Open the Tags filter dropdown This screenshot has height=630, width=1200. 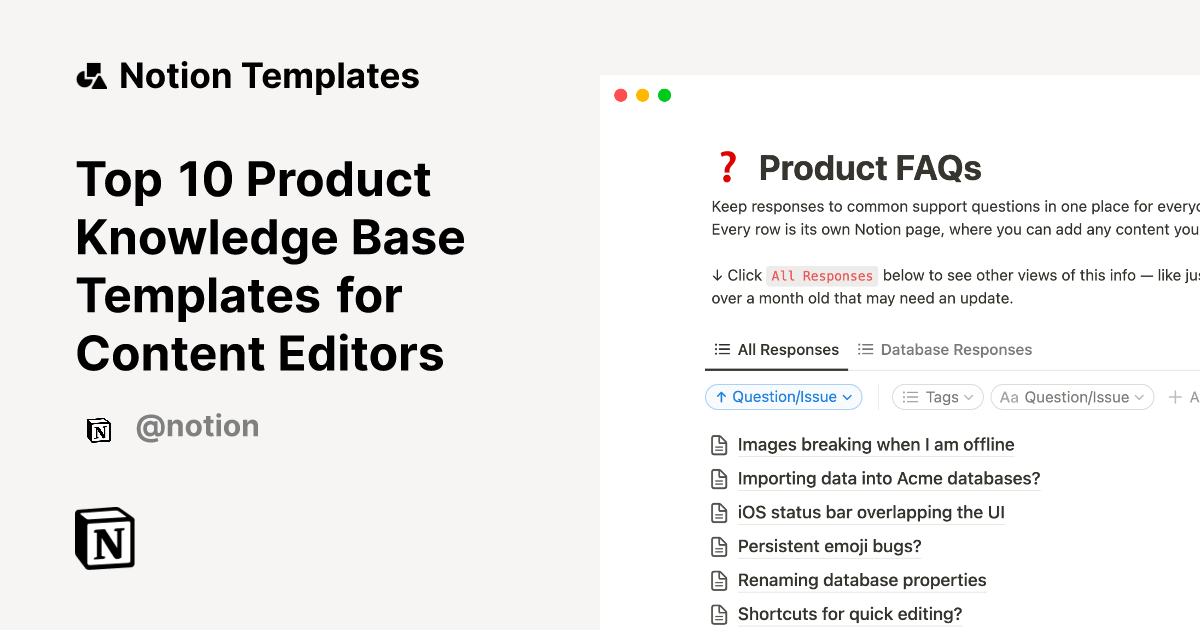(x=937, y=397)
